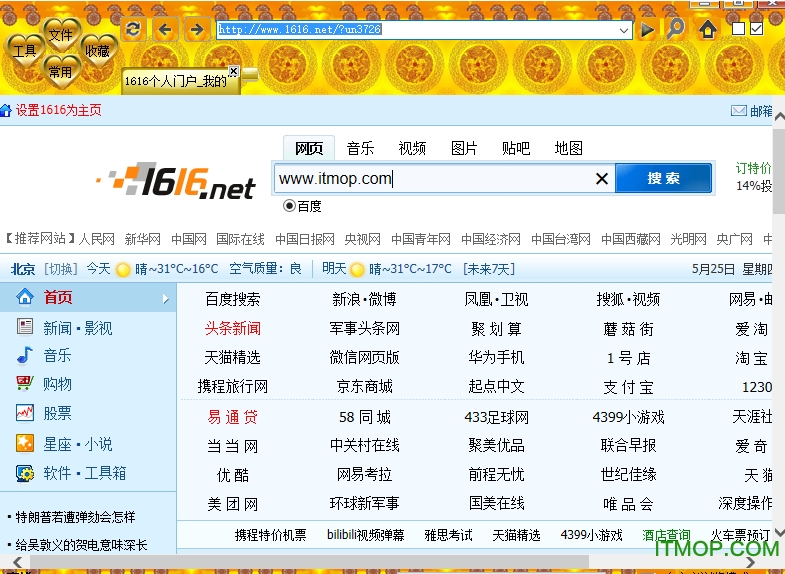Go back with the left arrow button
This screenshot has height=574, width=785.
(x=165, y=29)
